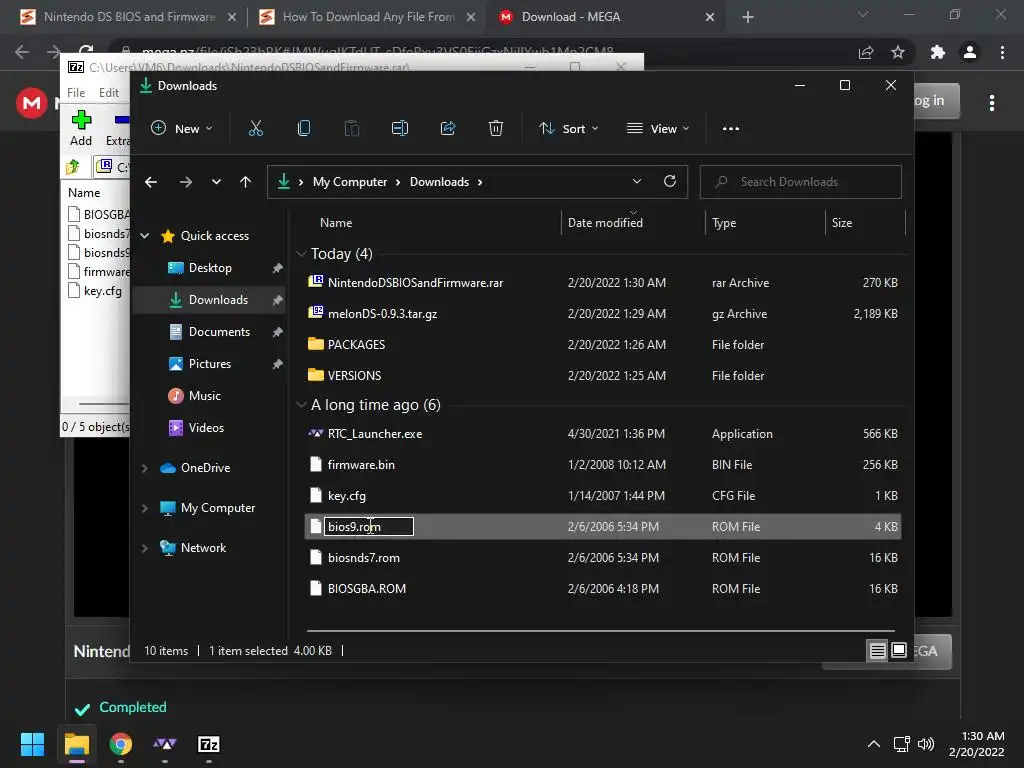
Task: Click the Paste icon in Explorer toolbar
Action: click(x=351, y=129)
